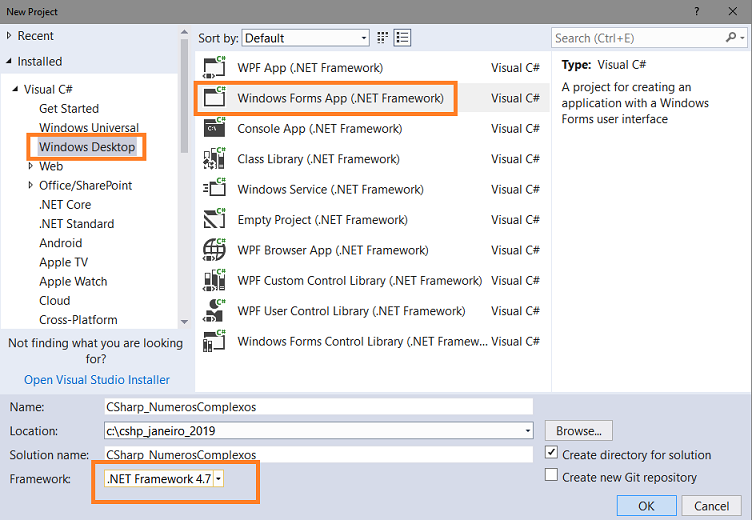Viewport: 752px width, 520px height.
Task: Collapse the Visual C# tree node
Action: (x=15, y=89)
